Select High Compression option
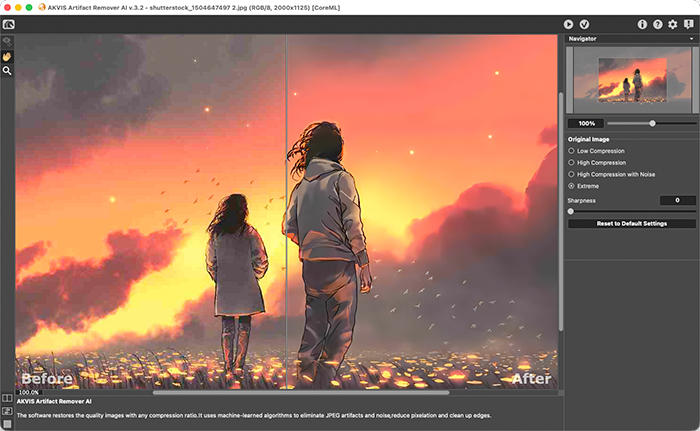 pos(597,163)
